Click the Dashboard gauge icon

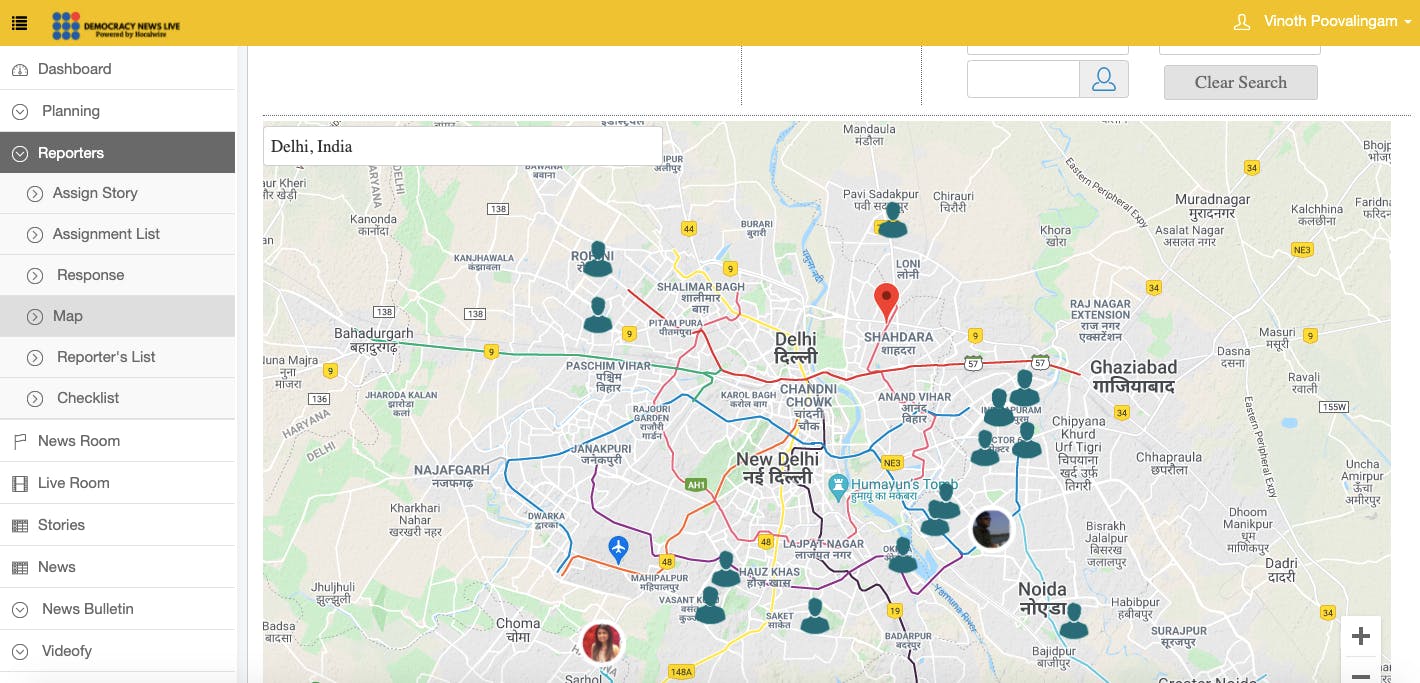click(20, 70)
